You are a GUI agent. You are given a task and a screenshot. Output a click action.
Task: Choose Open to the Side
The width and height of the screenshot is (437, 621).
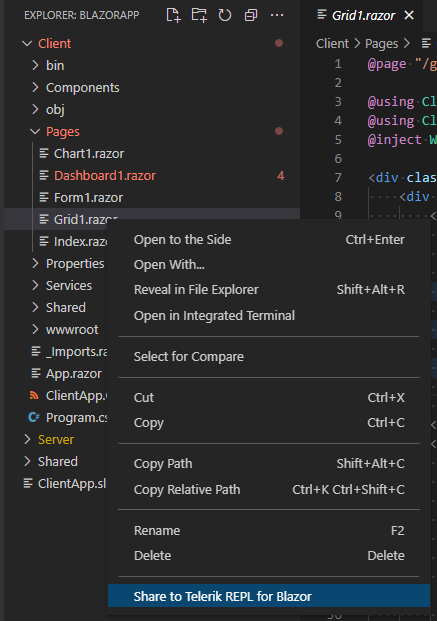tap(269, 240)
